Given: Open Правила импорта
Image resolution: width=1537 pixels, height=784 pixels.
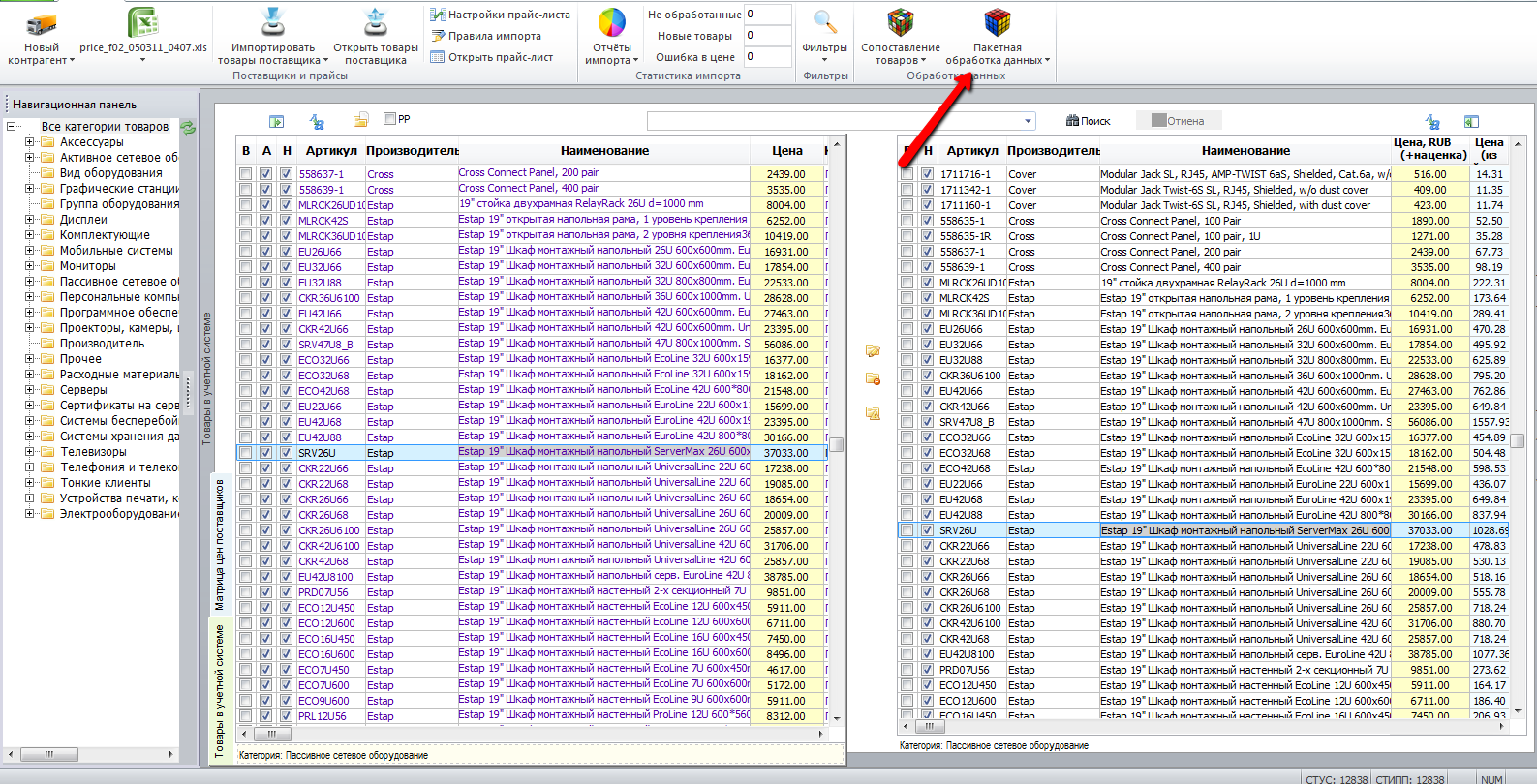Looking at the screenshot, I should pos(485,36).
